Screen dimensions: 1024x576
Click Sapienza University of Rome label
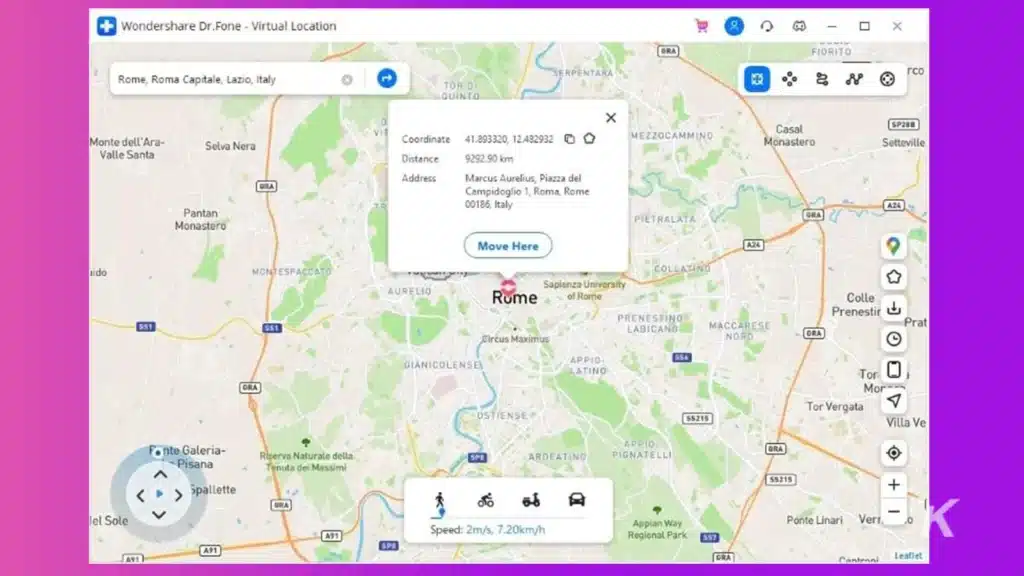coord(584,290)
